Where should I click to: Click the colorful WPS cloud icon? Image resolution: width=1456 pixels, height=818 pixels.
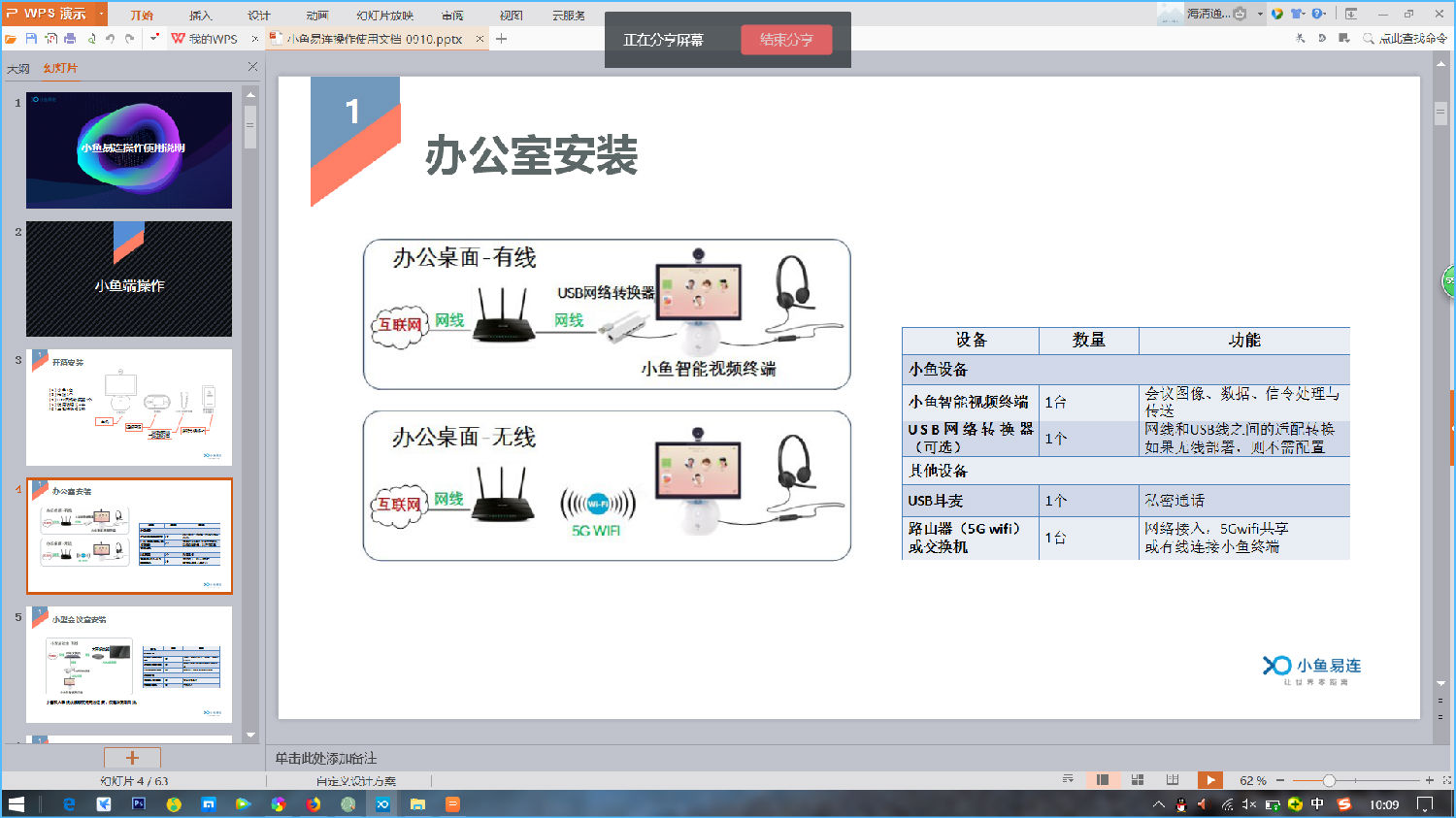pos(1277,14)
